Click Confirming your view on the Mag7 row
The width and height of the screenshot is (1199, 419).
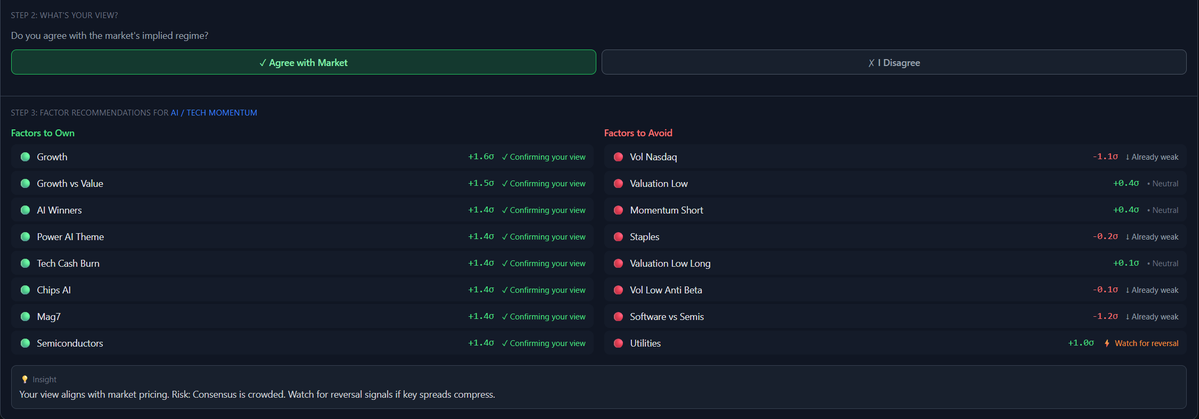[x=544, y=317]
